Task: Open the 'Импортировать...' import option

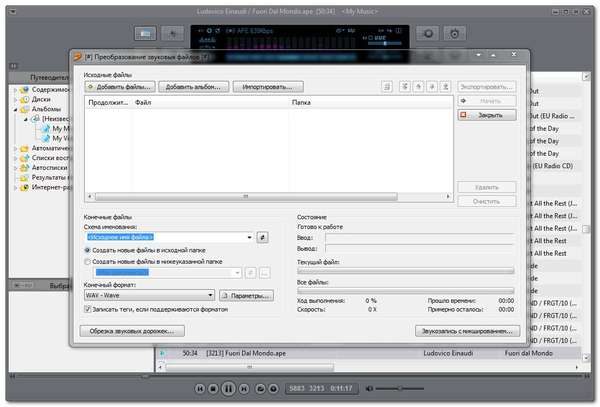Action: click(268, 87)
